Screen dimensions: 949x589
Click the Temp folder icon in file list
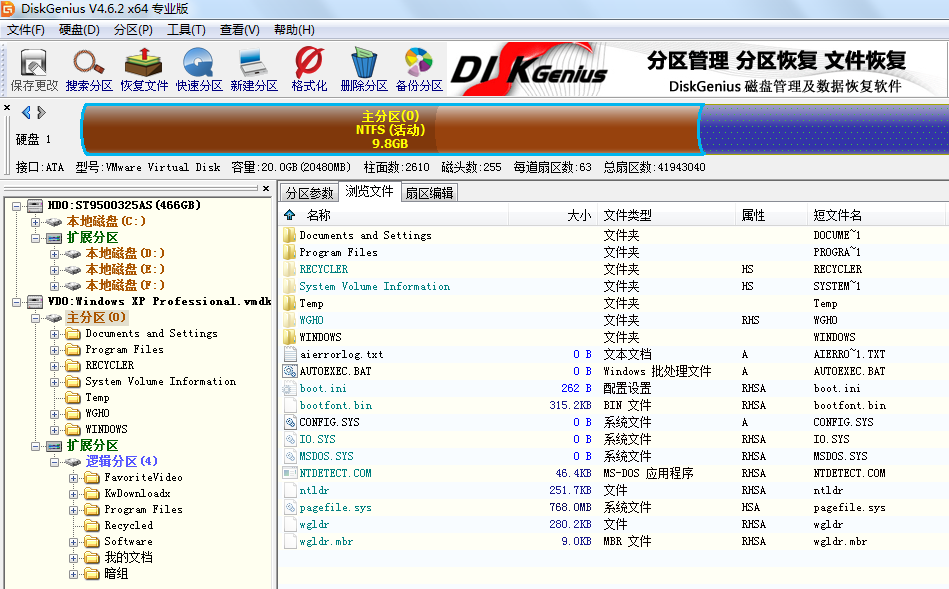click(x=290, y=303)
